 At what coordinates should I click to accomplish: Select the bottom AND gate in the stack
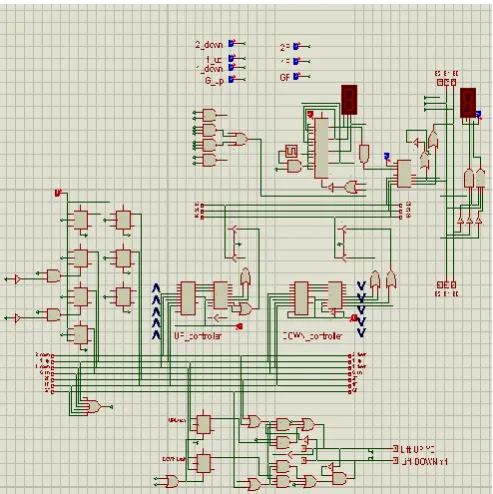pyautogui.click(x=209, y=160)
